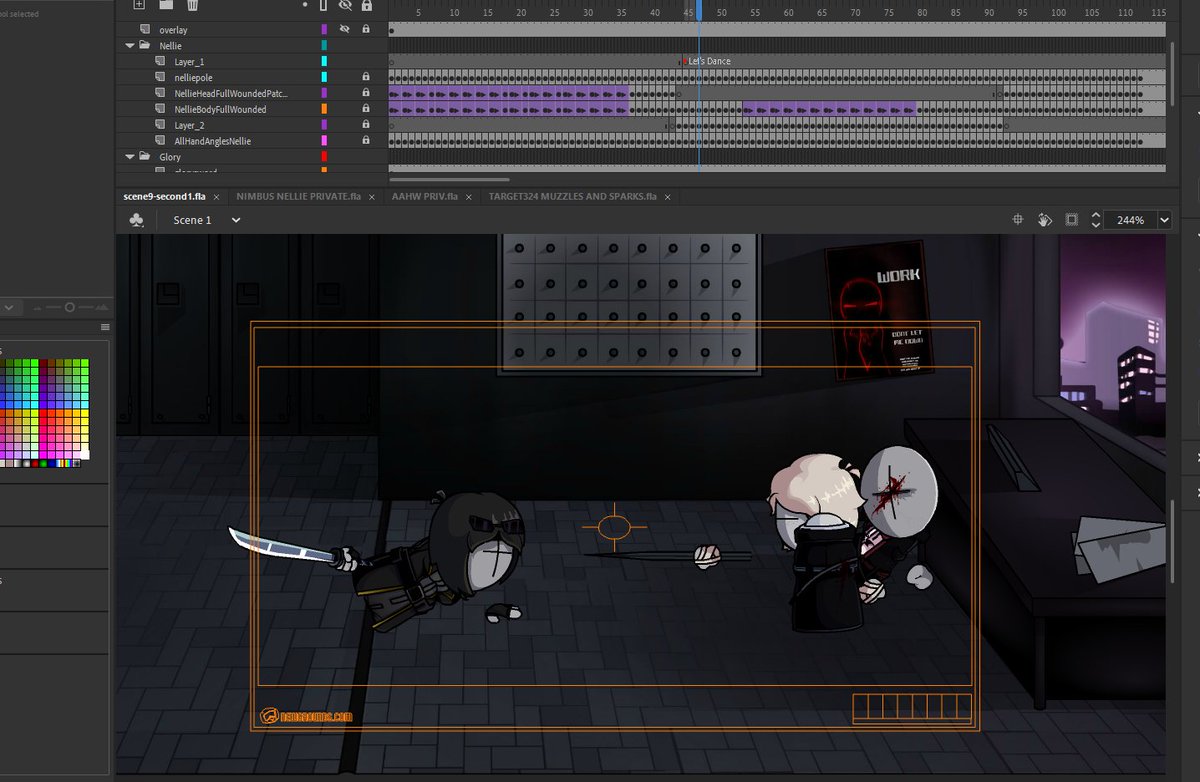Select the Layer_2 layer
Image resolution: width=1200 pixels, height=782 pixels.
point(189,125)
